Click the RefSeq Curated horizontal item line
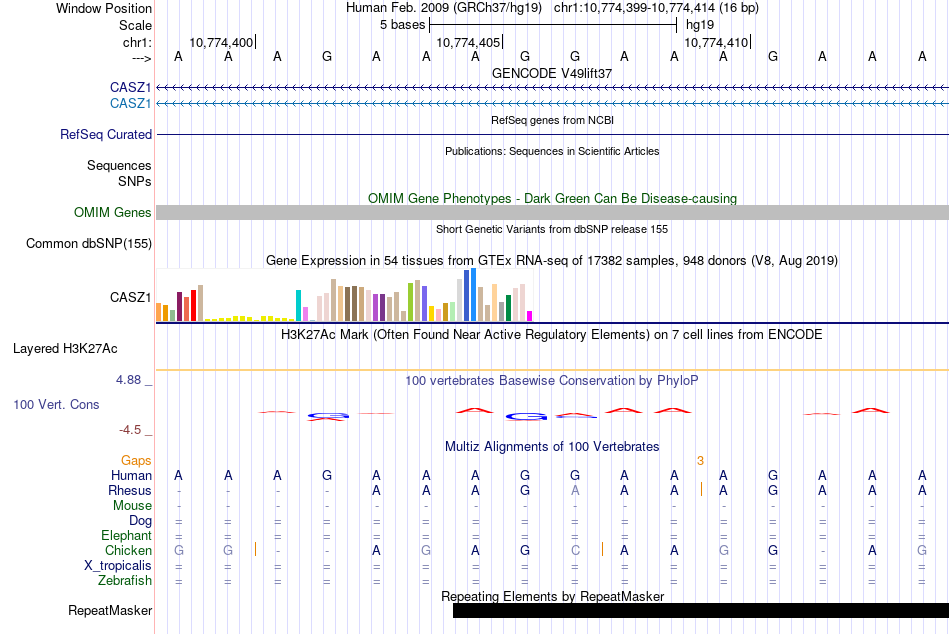This screenshot has width=950, height=634. [552, 135]
